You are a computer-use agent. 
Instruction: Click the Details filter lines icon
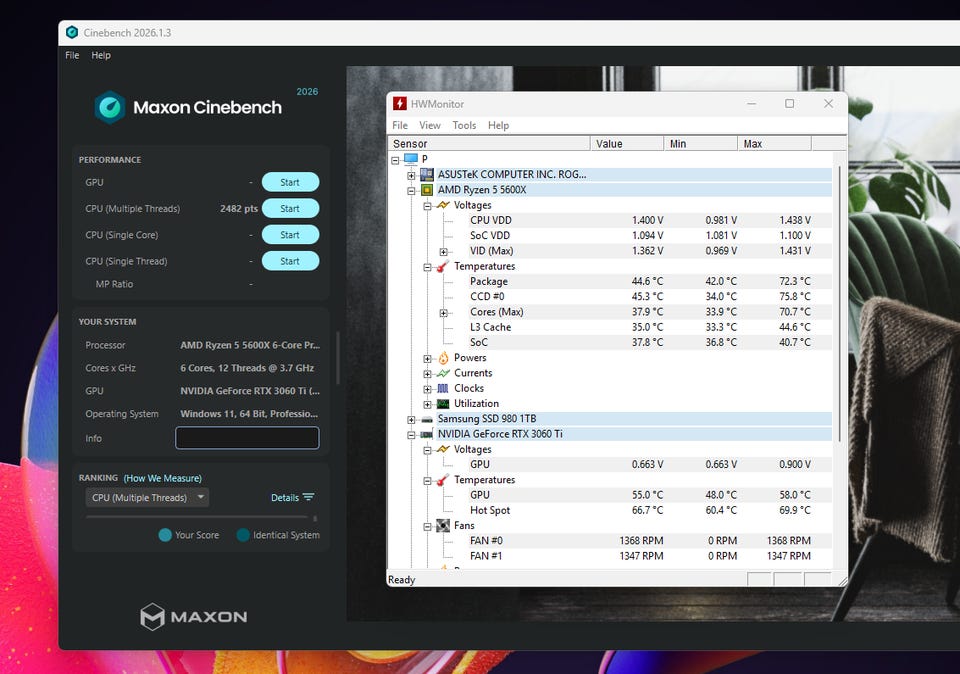click(x=309, y=497)
